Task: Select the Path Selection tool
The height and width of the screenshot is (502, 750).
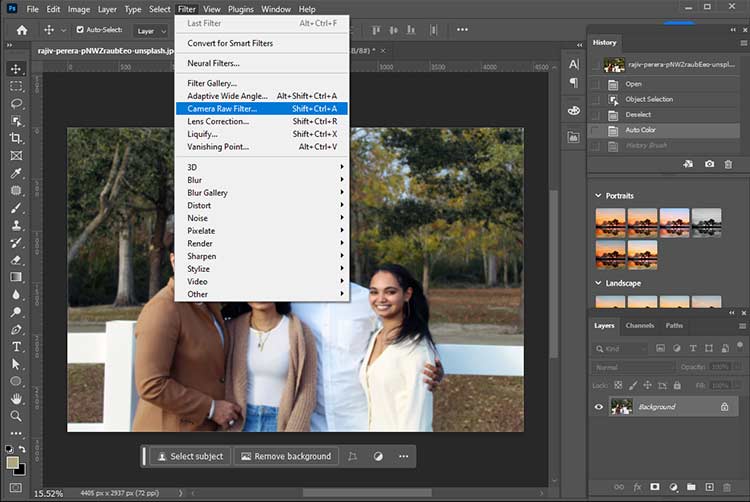Action: pyautogui.click(x=16, y=364)
